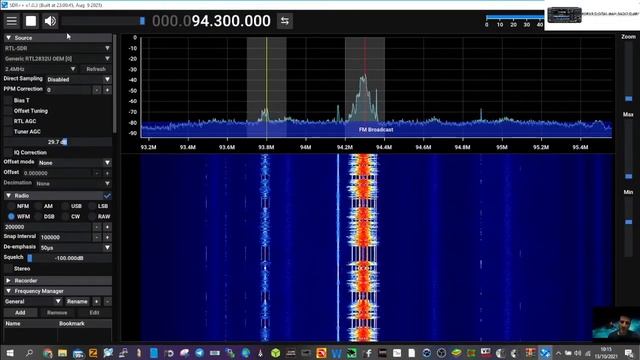Decrease Snap Interval with minus button
This screenshot has height=360, width=640.
[x=97, y=237]
